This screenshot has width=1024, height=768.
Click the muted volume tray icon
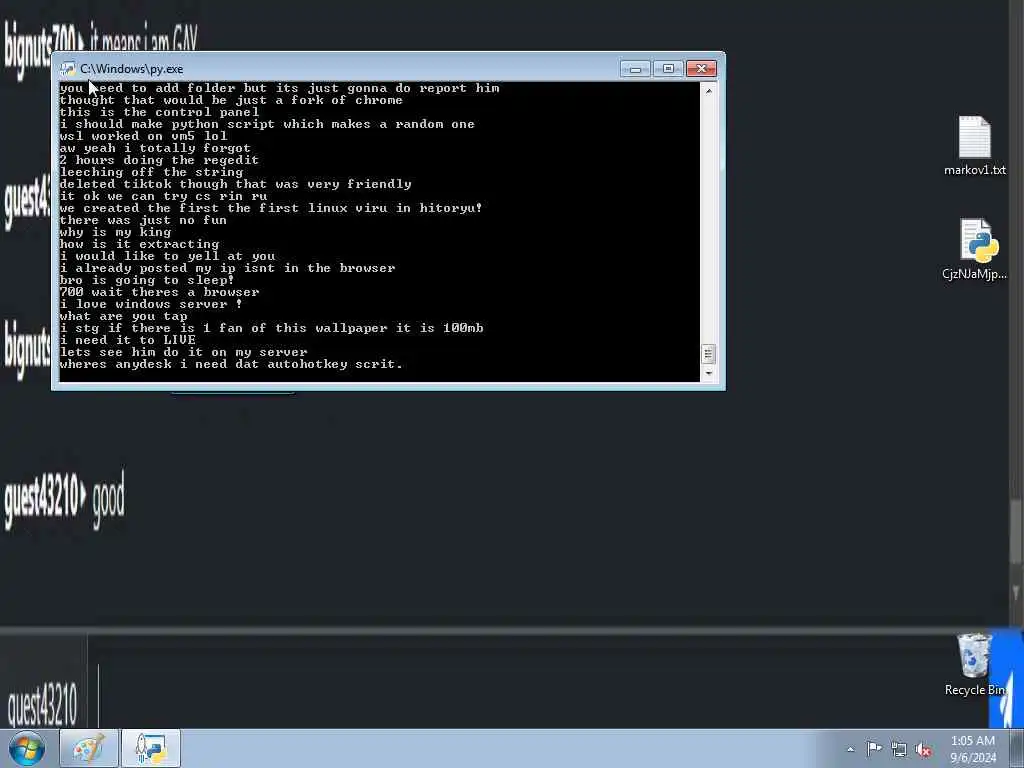[923, 750]
